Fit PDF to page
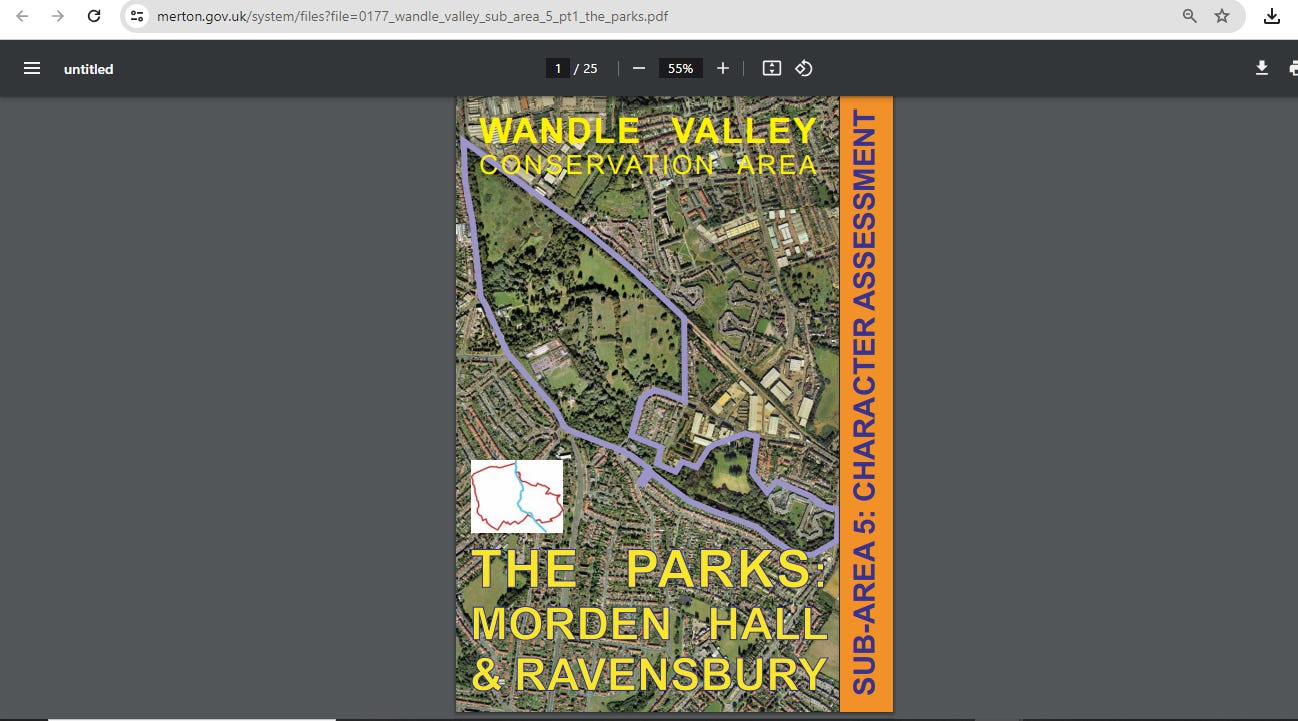The width and height of the screenshot is (1298, 721). (x=772, y=68)
